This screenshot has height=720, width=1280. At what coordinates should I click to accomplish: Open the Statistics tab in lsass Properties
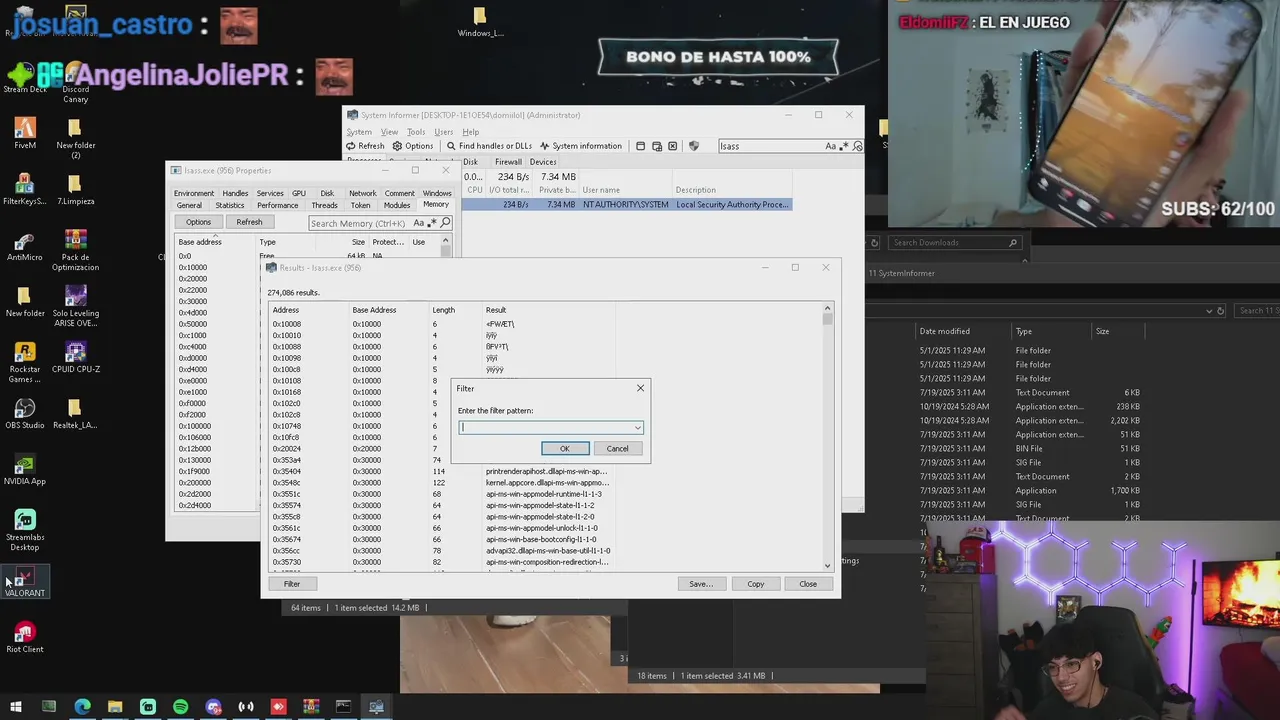click(x=229, y=205)
